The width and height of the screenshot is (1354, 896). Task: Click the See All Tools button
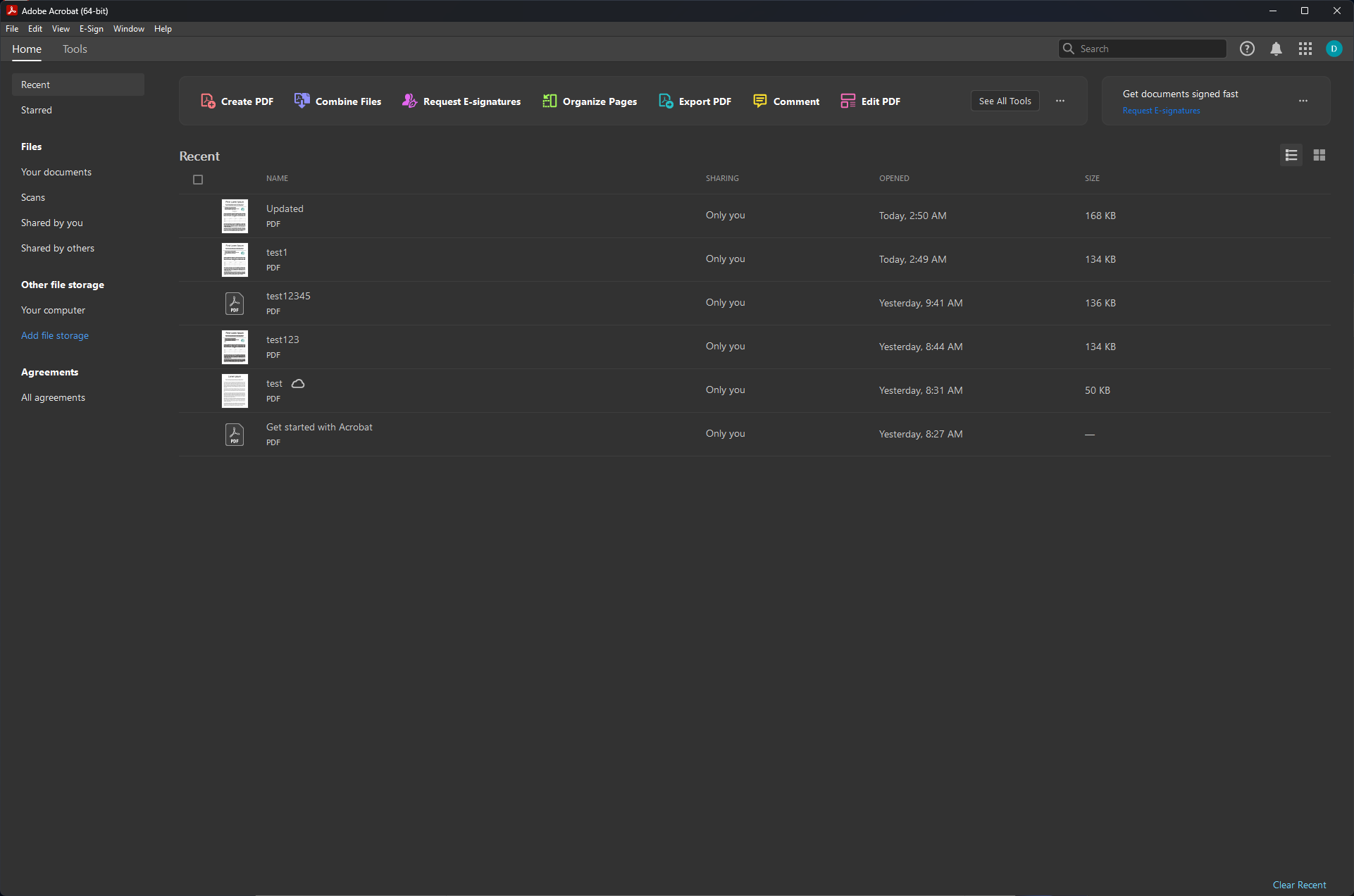coord(1005,101)
